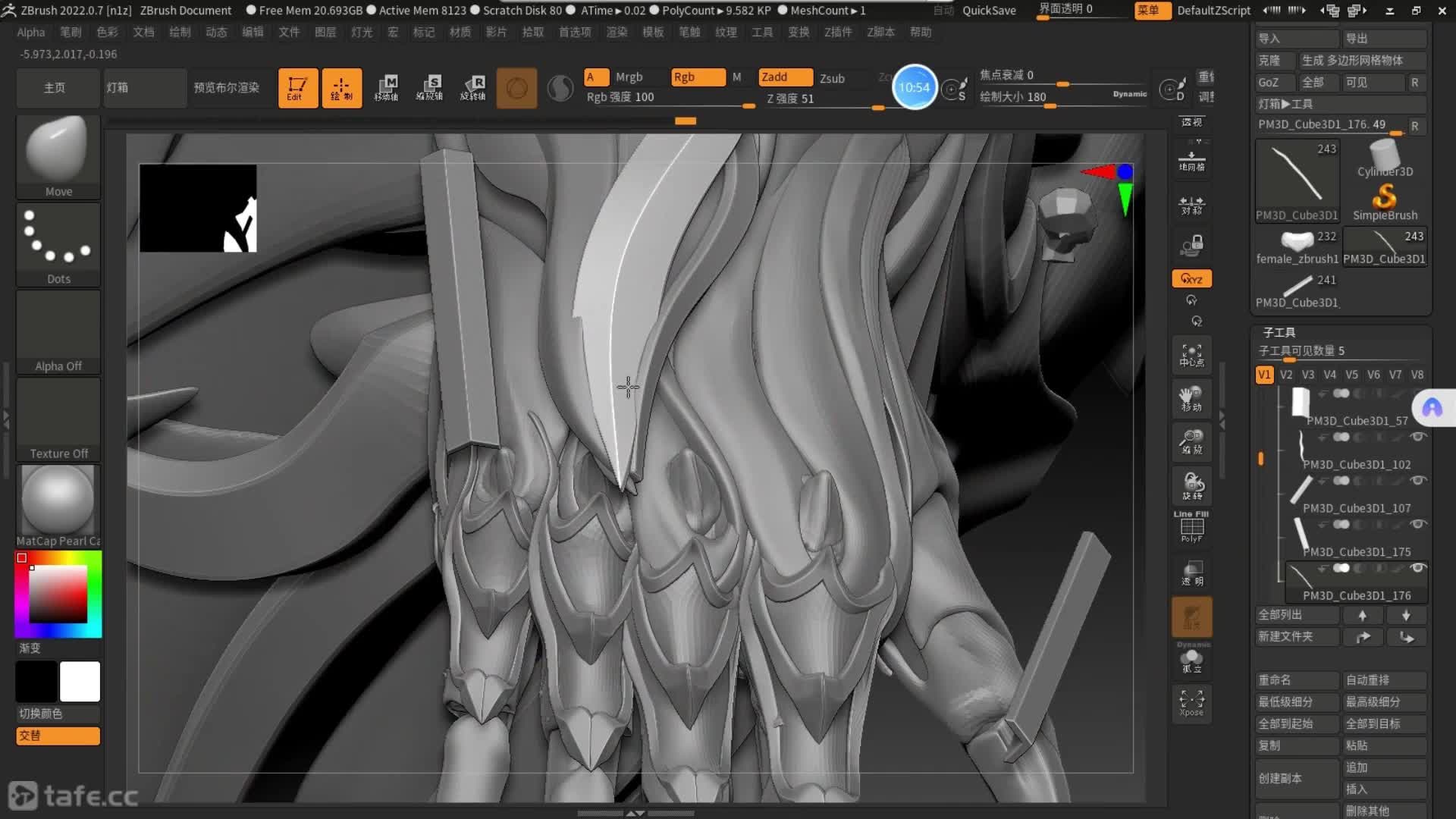Click the 透明 transparency icon

1191,573
